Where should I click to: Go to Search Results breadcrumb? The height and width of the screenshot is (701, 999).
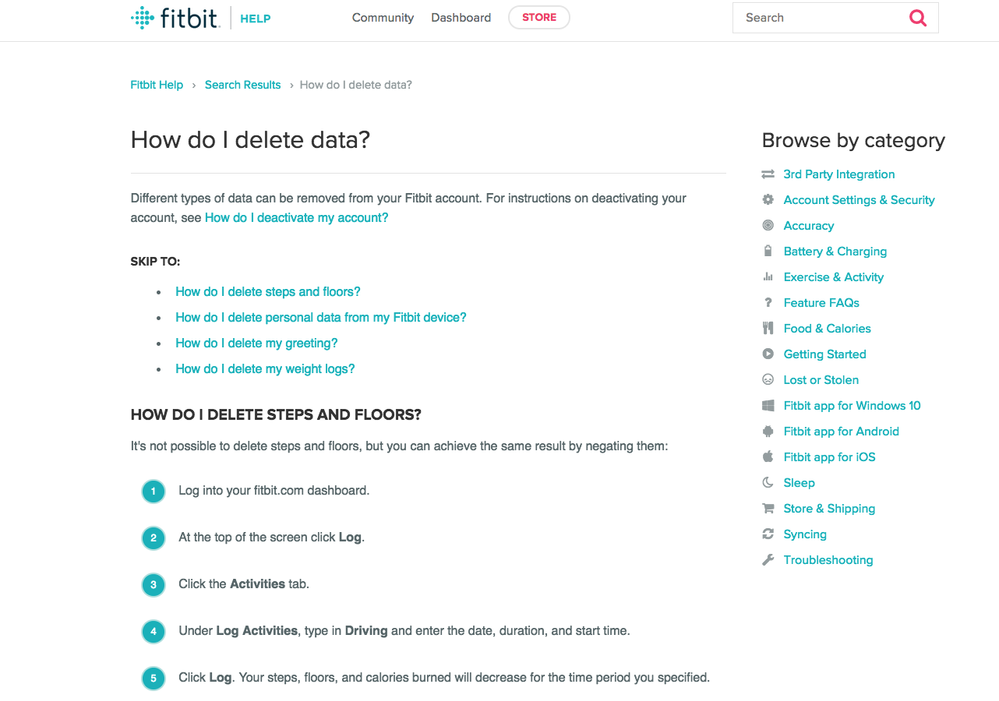point(242,85)
